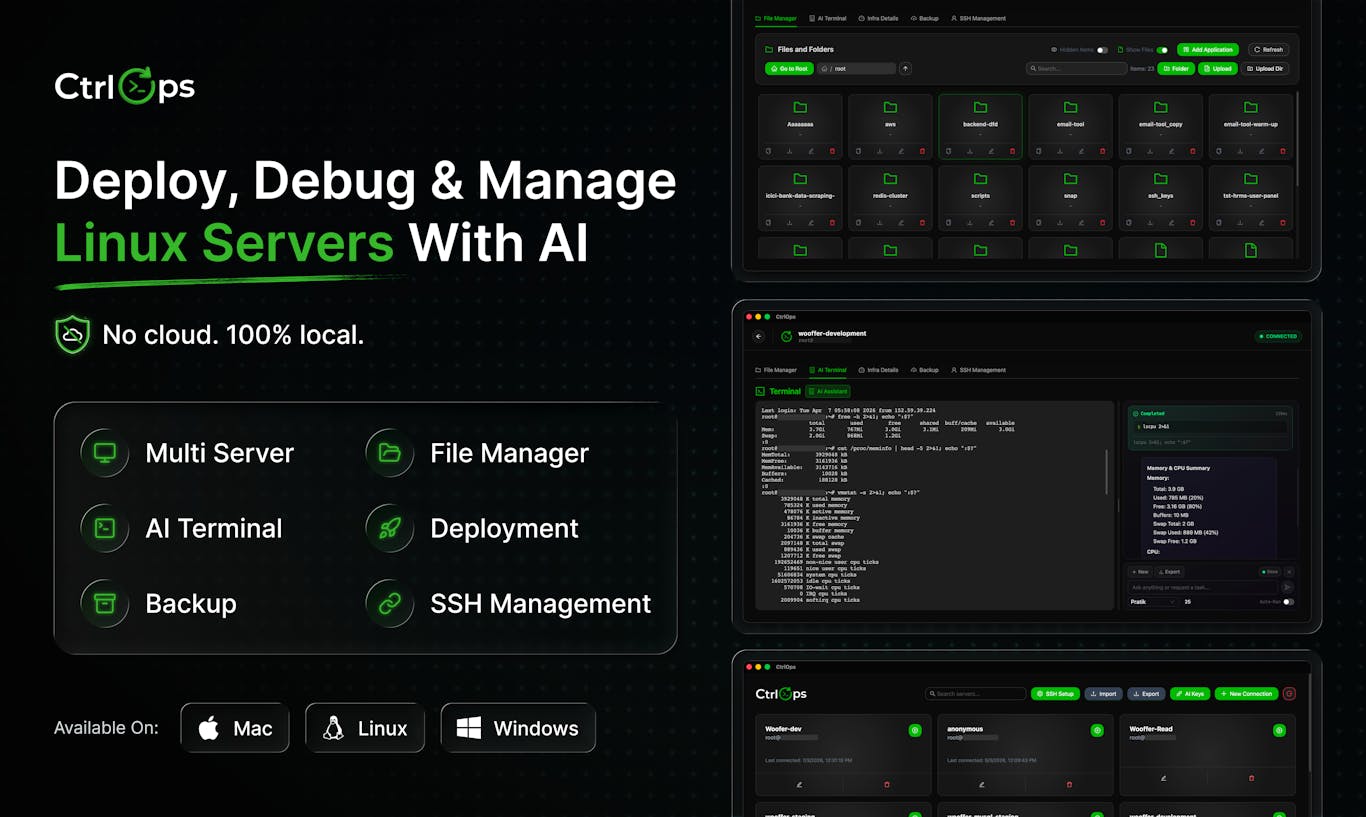
Task: Switch to AI Terminal tab in the top window
Action: [x=828, y=18]
